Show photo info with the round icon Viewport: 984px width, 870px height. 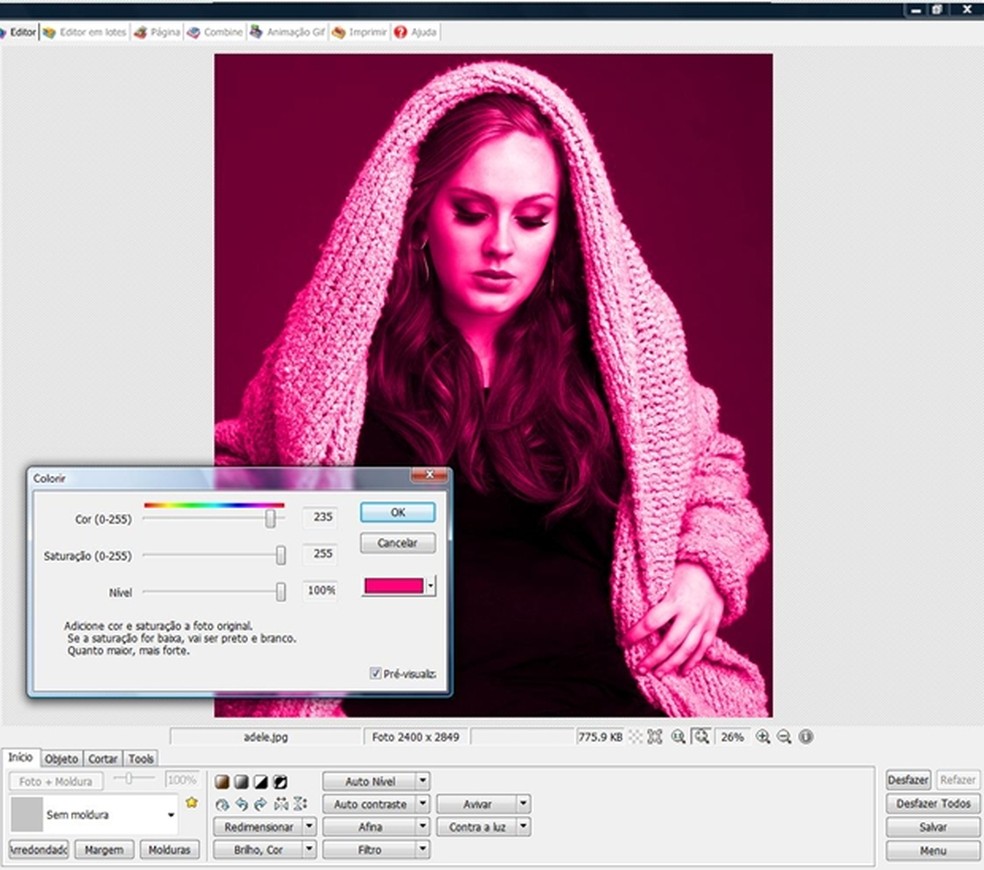[806, 737]
